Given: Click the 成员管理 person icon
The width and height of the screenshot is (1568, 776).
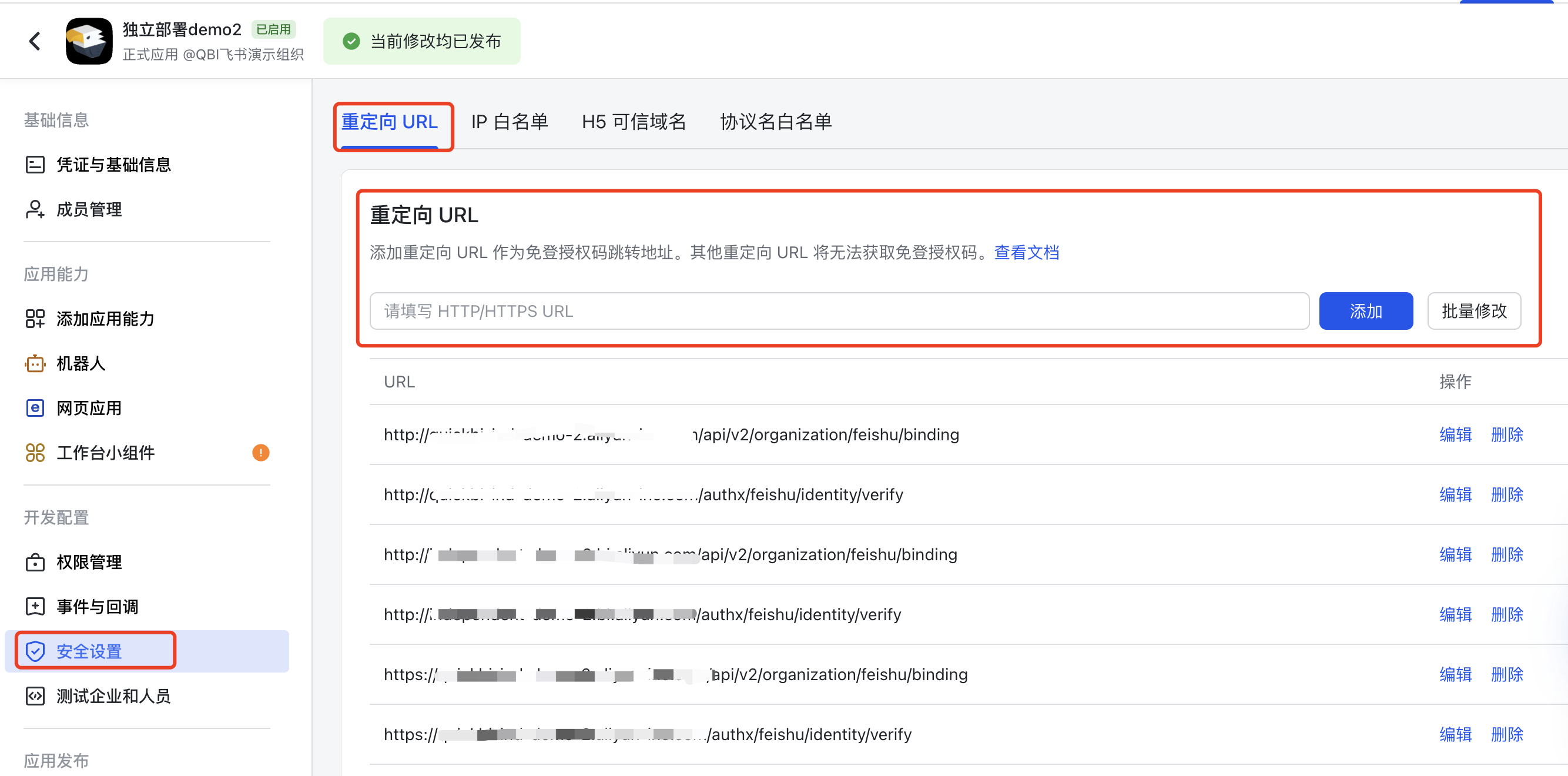Looking at the screenshot, I should point(35,209).
